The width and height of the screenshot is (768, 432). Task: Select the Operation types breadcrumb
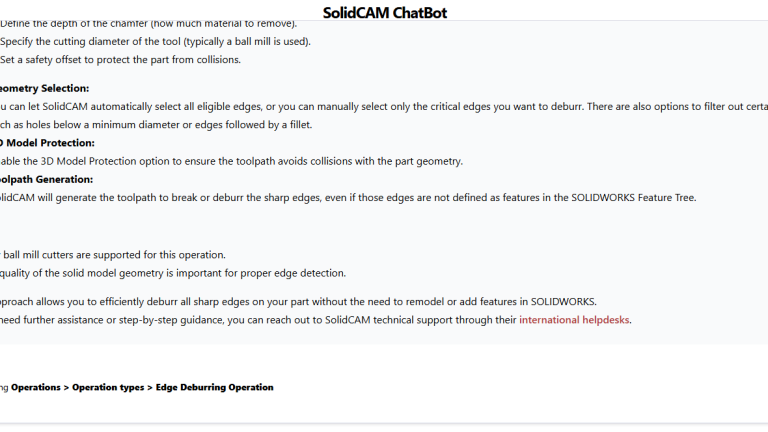pos(108,387)
